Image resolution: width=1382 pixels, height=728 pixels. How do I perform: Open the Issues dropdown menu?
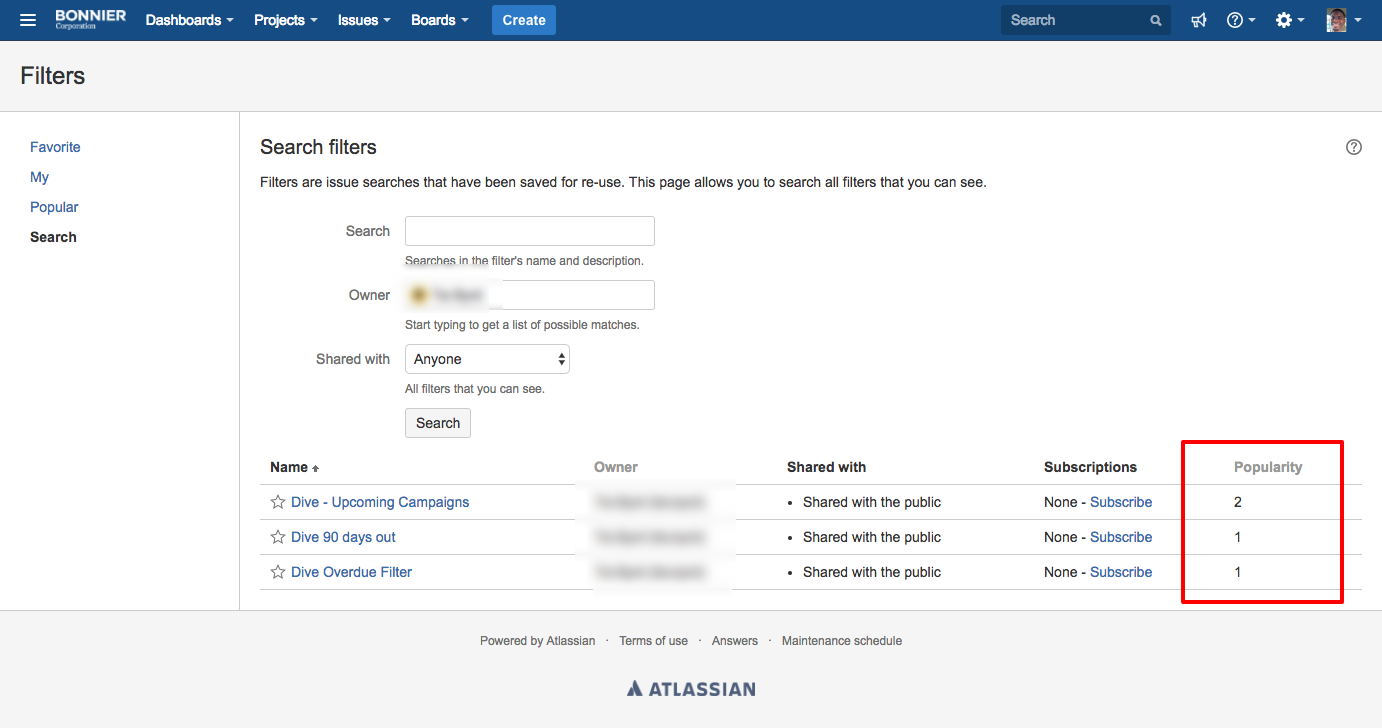pyautogui.click(x=364, y=20)
